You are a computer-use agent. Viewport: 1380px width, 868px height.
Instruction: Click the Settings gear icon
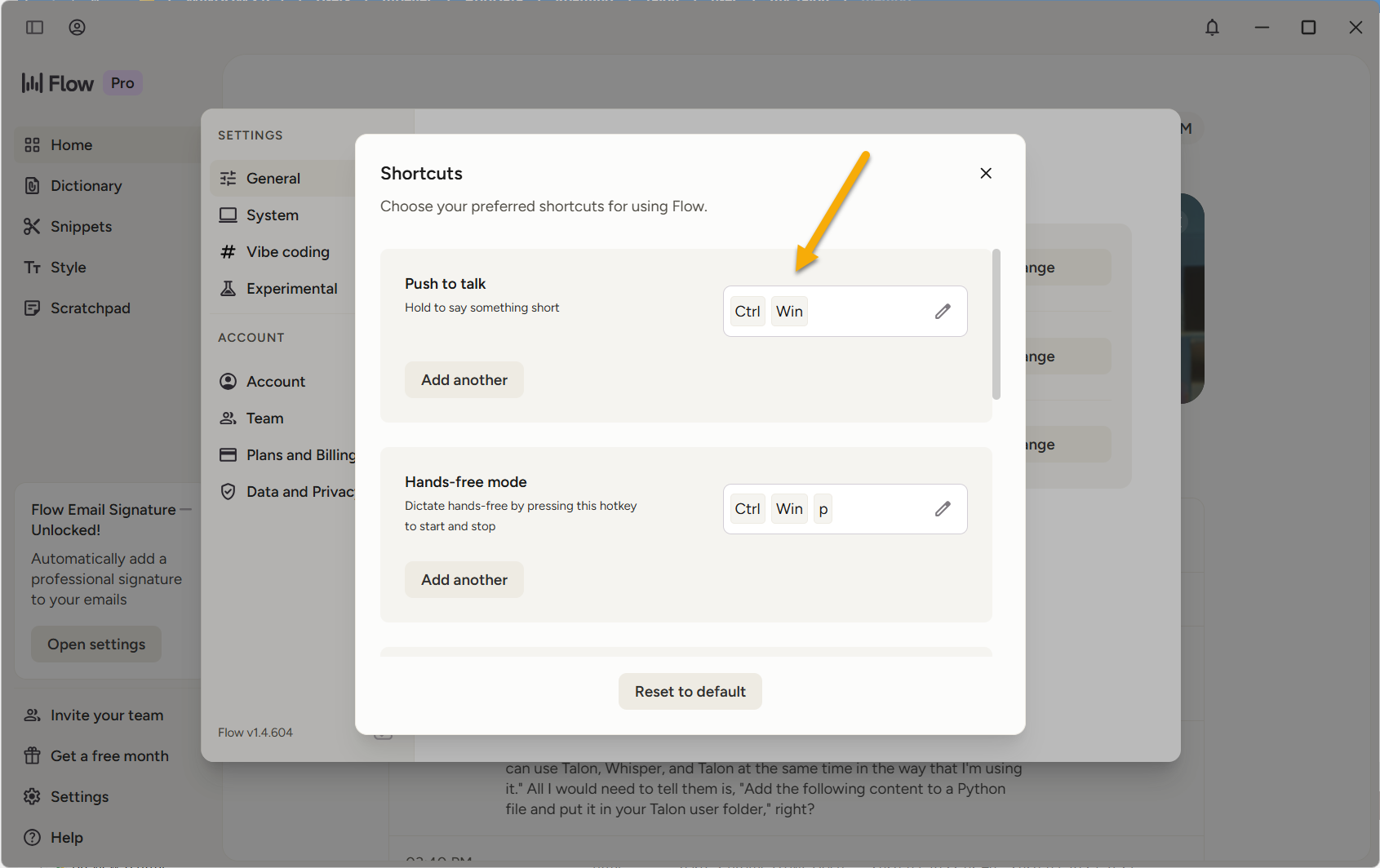click(32, 797)
